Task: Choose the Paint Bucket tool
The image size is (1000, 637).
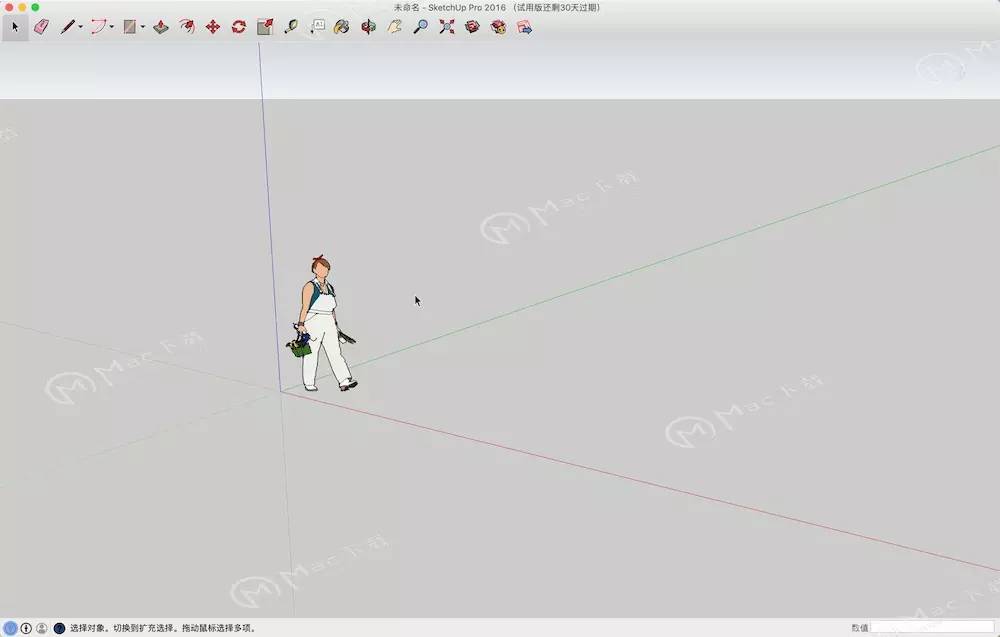Action: coord(342,27)
